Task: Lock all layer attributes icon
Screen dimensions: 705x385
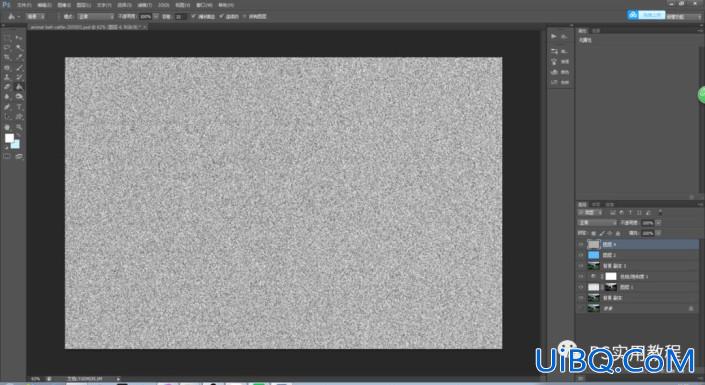Action: [x=618, y=233]
